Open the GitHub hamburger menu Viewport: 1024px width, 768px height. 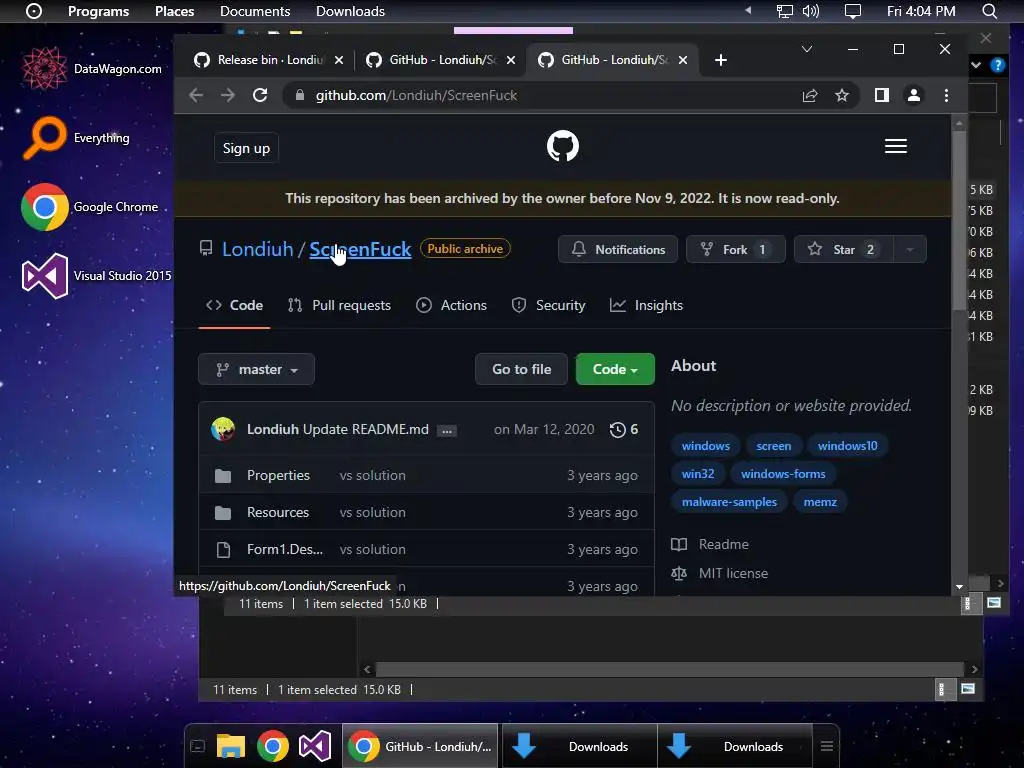click(895, 146)
